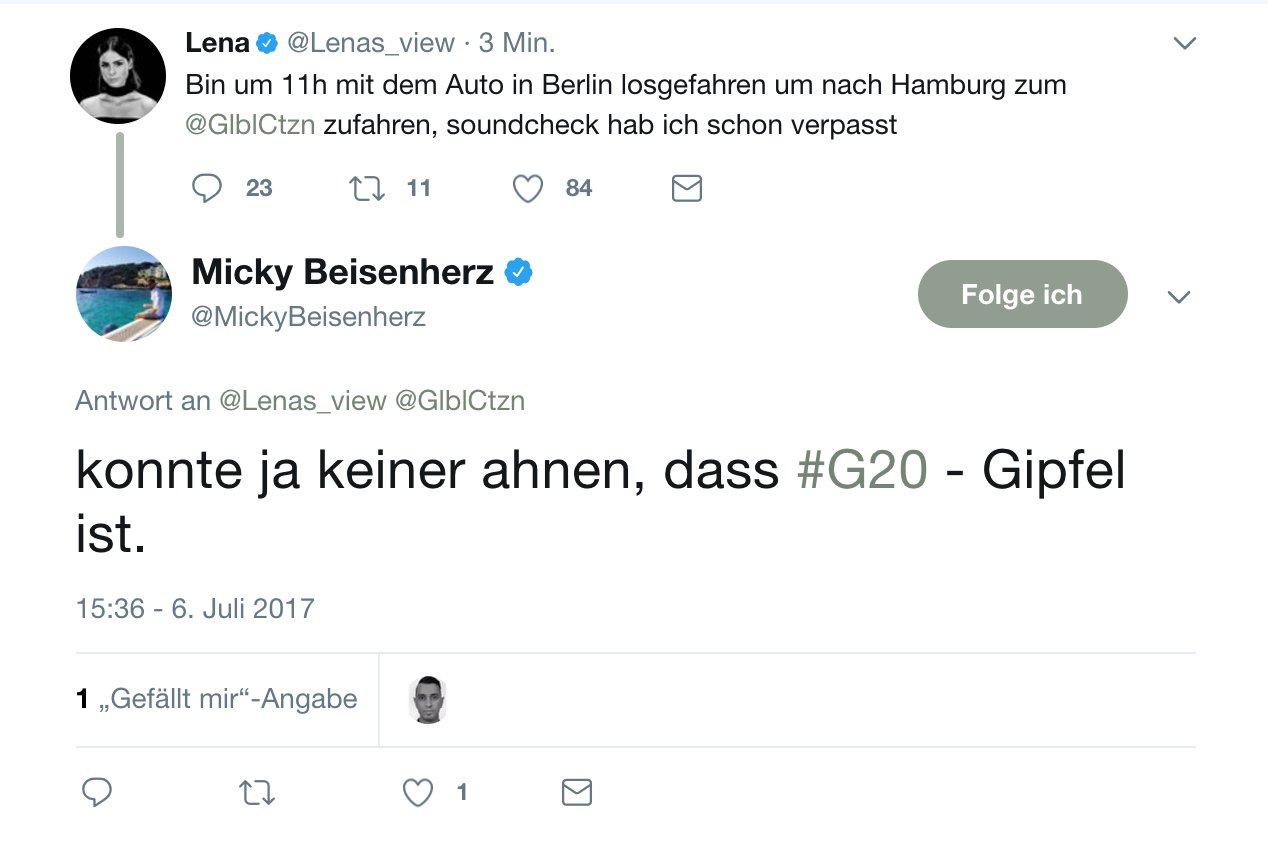Open the @GlblCtzn mention in Lena's tweet
Image resolution: width=1268 pixels, height=868 pixels.
click(250, 126)
